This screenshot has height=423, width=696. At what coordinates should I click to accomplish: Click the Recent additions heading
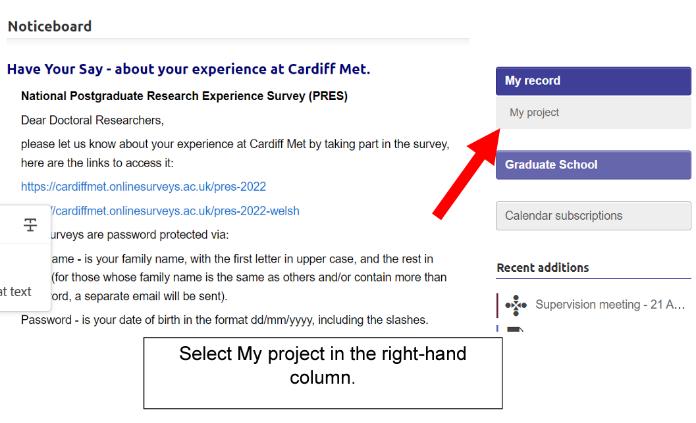542,268
